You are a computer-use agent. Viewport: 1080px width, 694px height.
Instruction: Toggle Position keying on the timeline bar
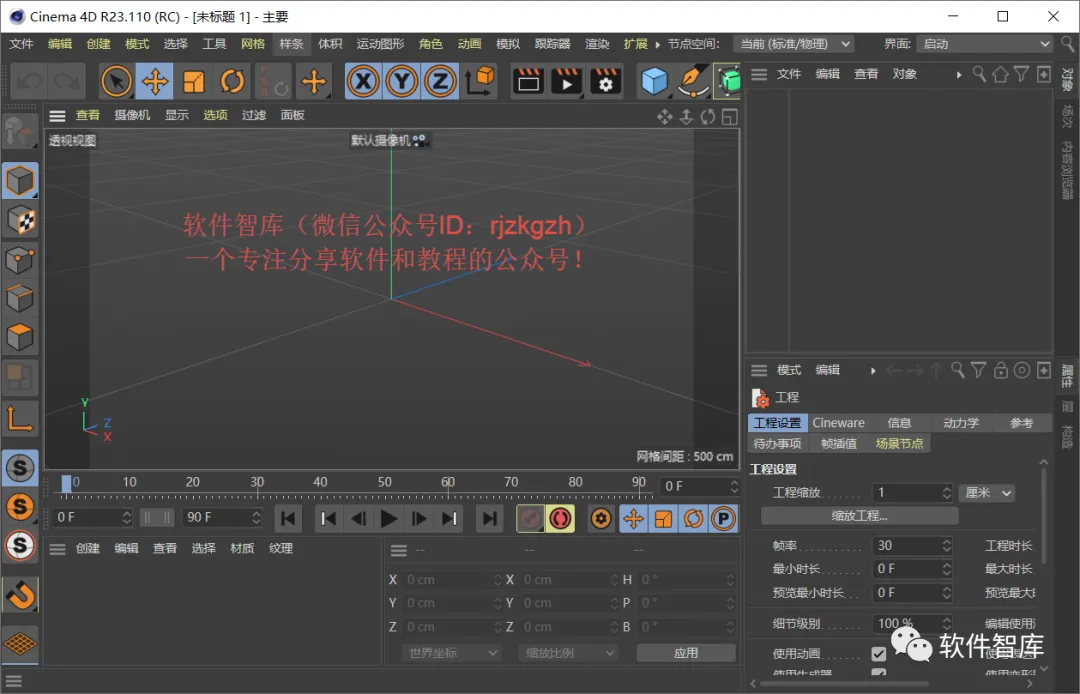[x=633, y=518]
